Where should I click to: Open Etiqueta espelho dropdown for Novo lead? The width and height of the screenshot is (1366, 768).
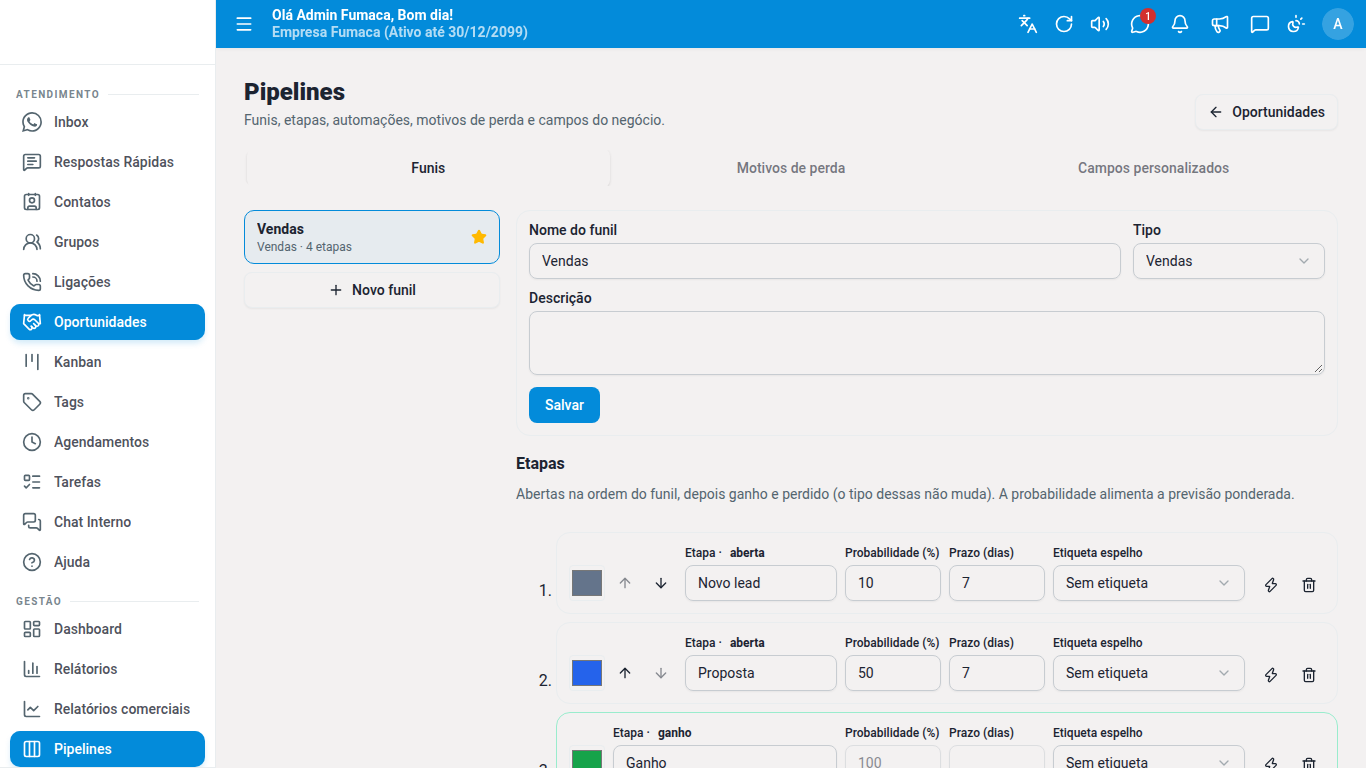[1148, 583]
